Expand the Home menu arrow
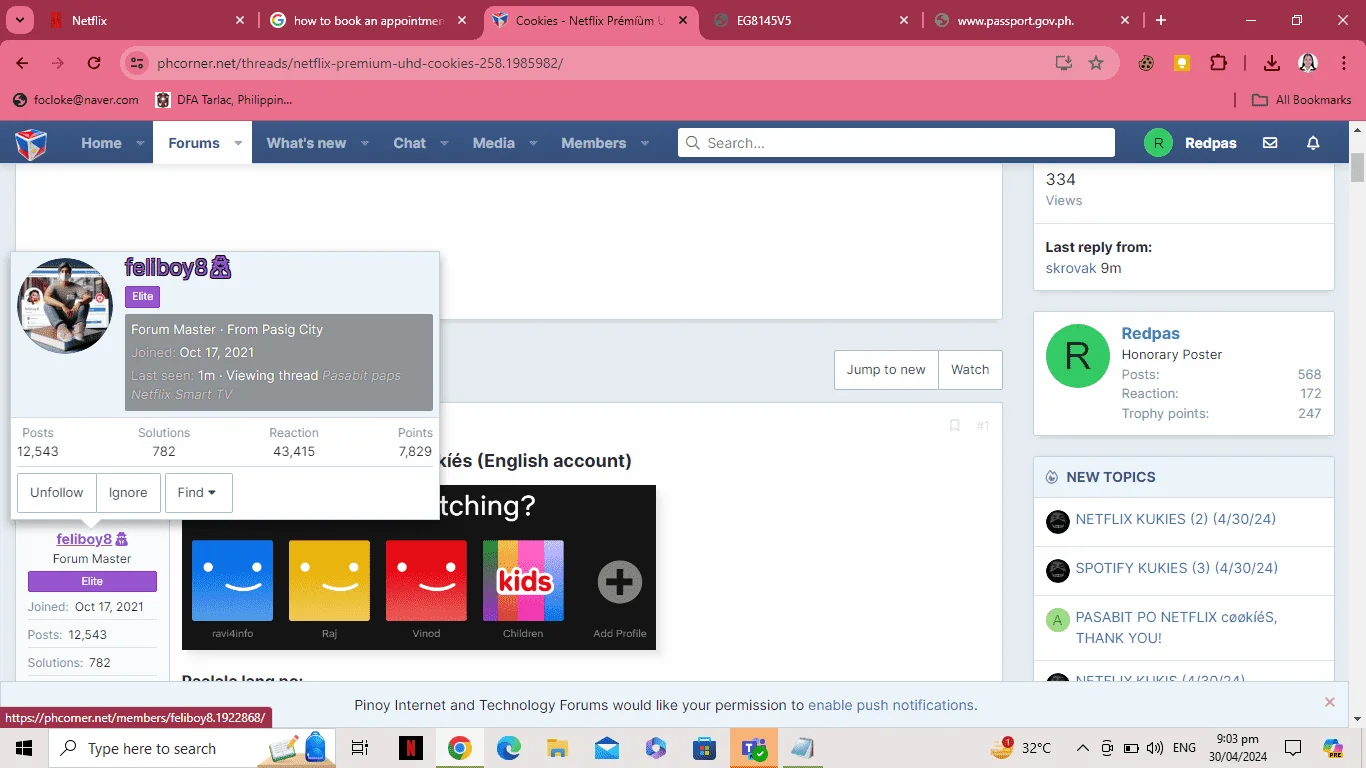1366x768 pixels. pyautogui.click(x=140, y=144)
